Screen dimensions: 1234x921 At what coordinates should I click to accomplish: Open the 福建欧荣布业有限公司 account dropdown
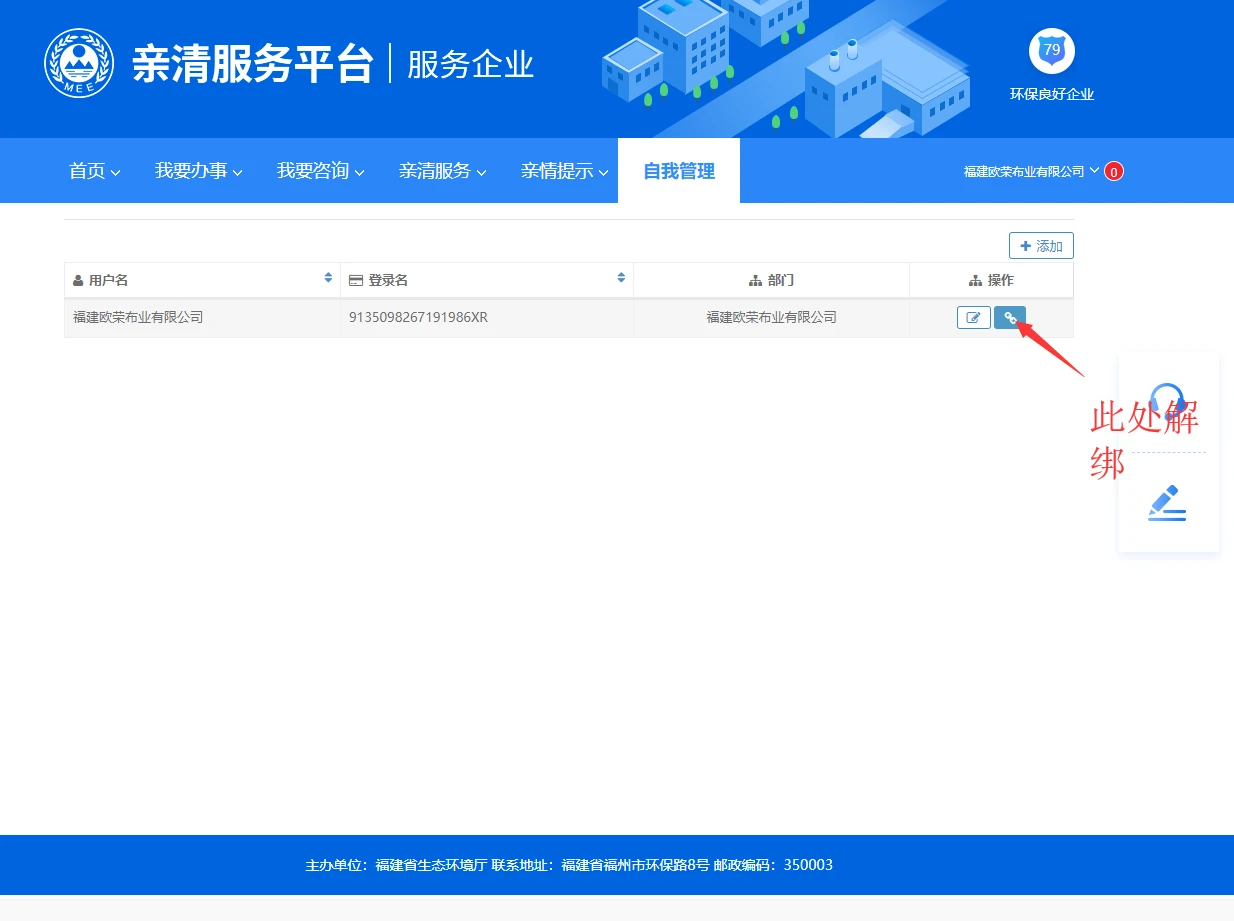[x=1030, y=171]
